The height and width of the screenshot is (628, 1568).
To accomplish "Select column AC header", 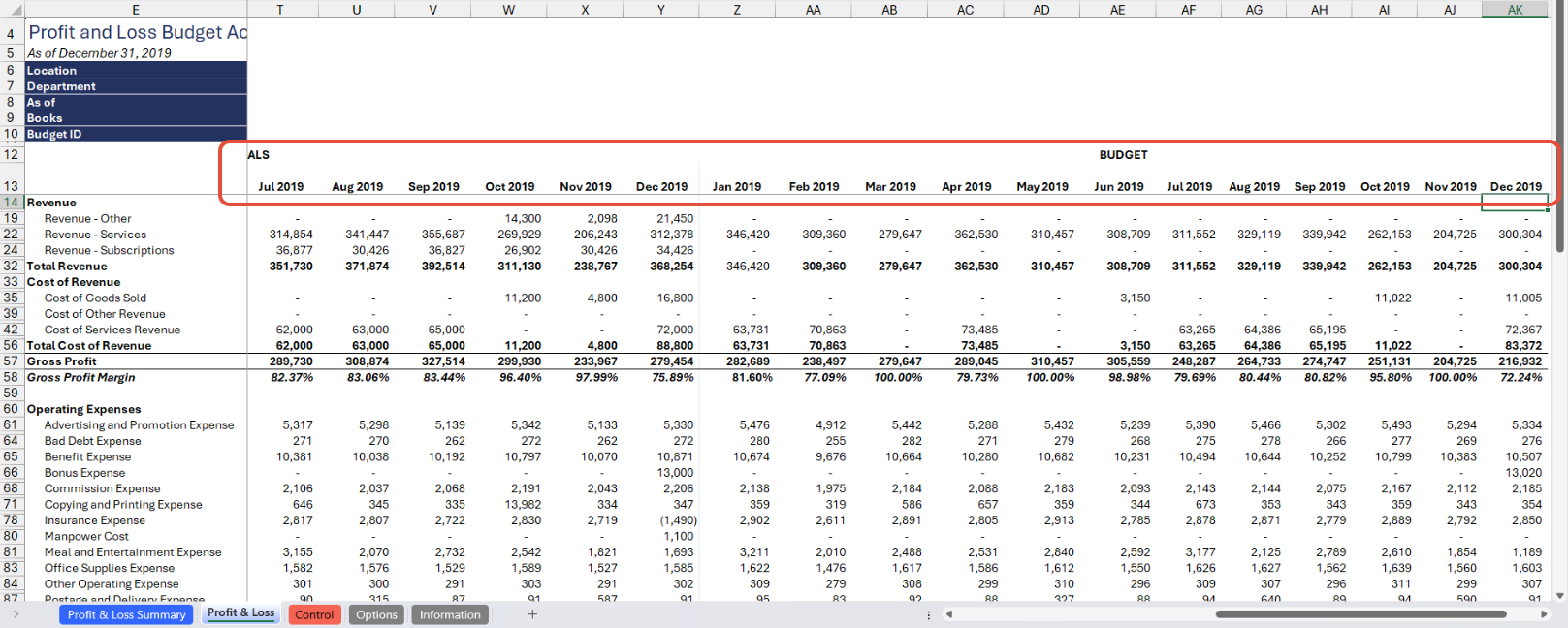I will tap(966, 10).
